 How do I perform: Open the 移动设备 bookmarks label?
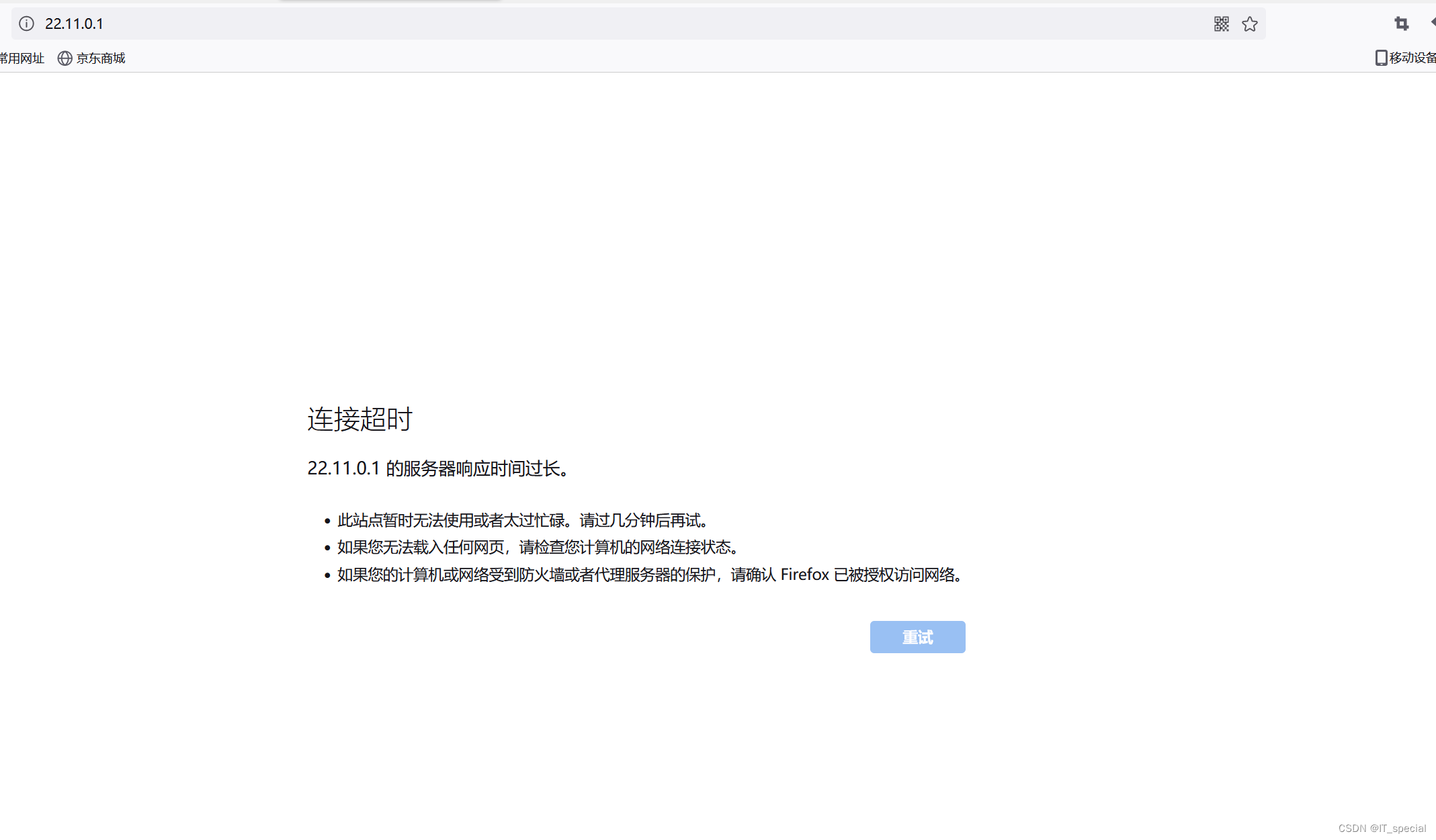coord(1412,58)
